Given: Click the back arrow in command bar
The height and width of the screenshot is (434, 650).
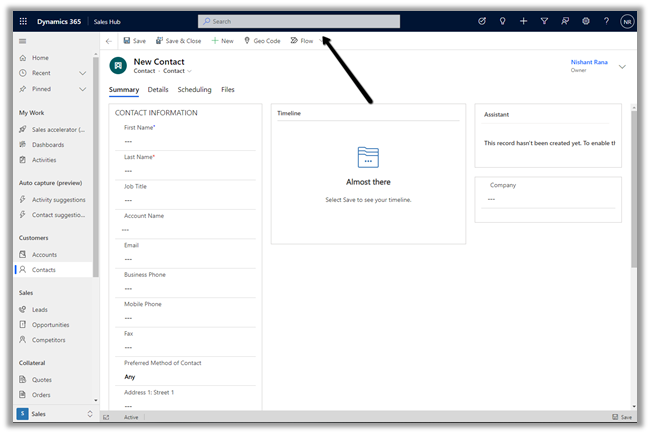Looking at the screenshot, I should point(108,41).
